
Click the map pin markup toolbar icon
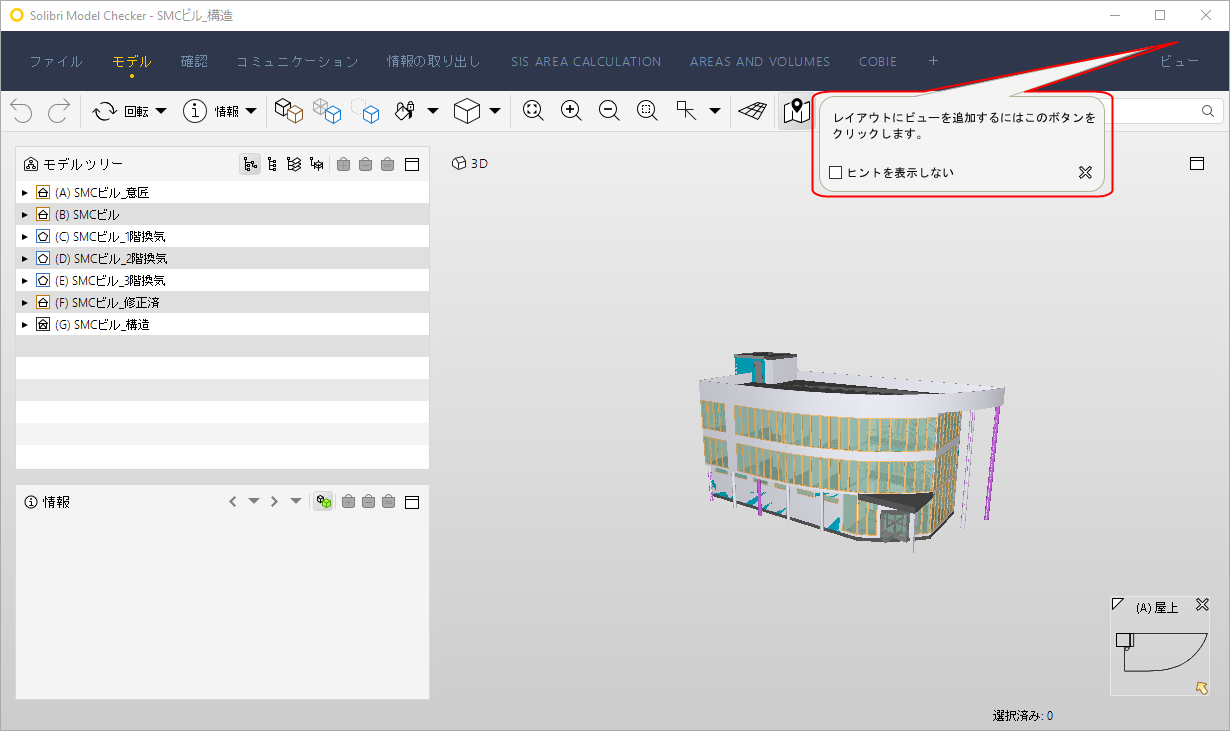coord(796,111)
